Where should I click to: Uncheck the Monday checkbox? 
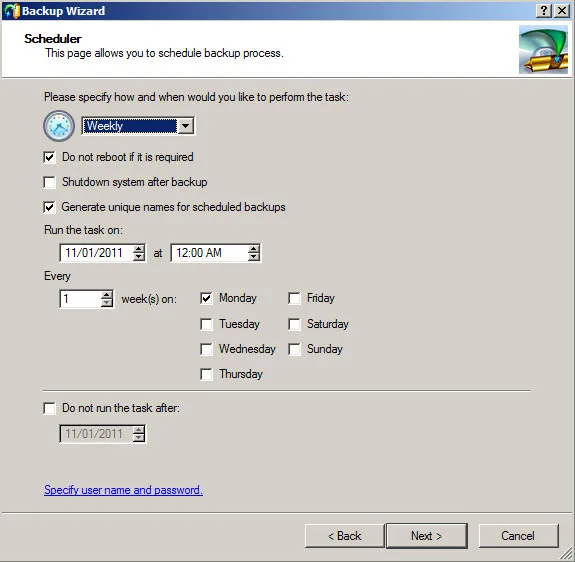click(x=206, y=298)
